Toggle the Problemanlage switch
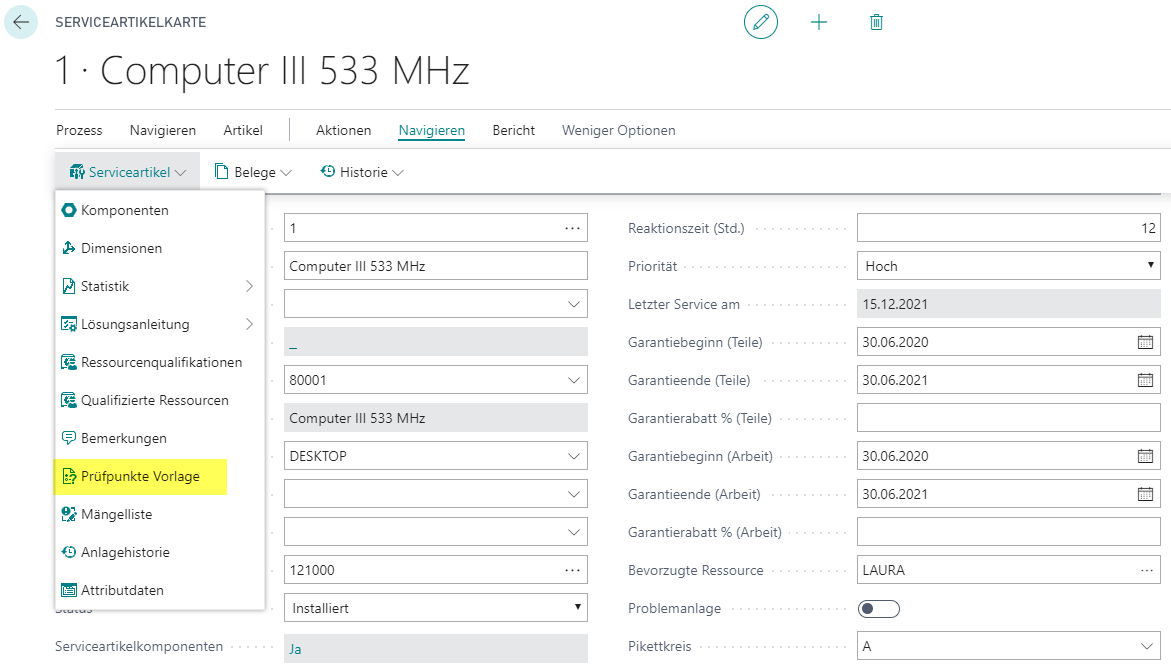Viewport: 1171px width, 668px height. click(x=878, y=609)
